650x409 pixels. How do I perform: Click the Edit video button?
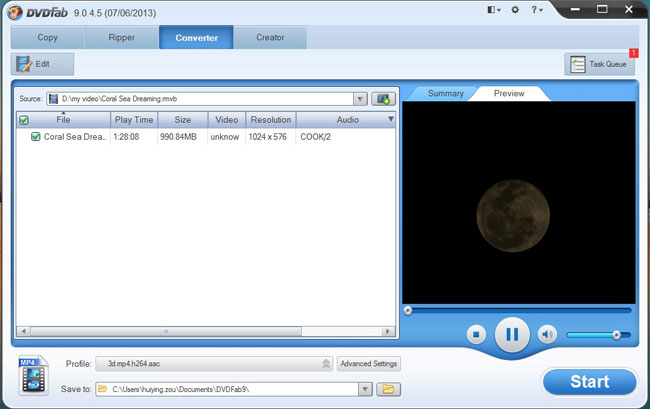pos(42,64)
